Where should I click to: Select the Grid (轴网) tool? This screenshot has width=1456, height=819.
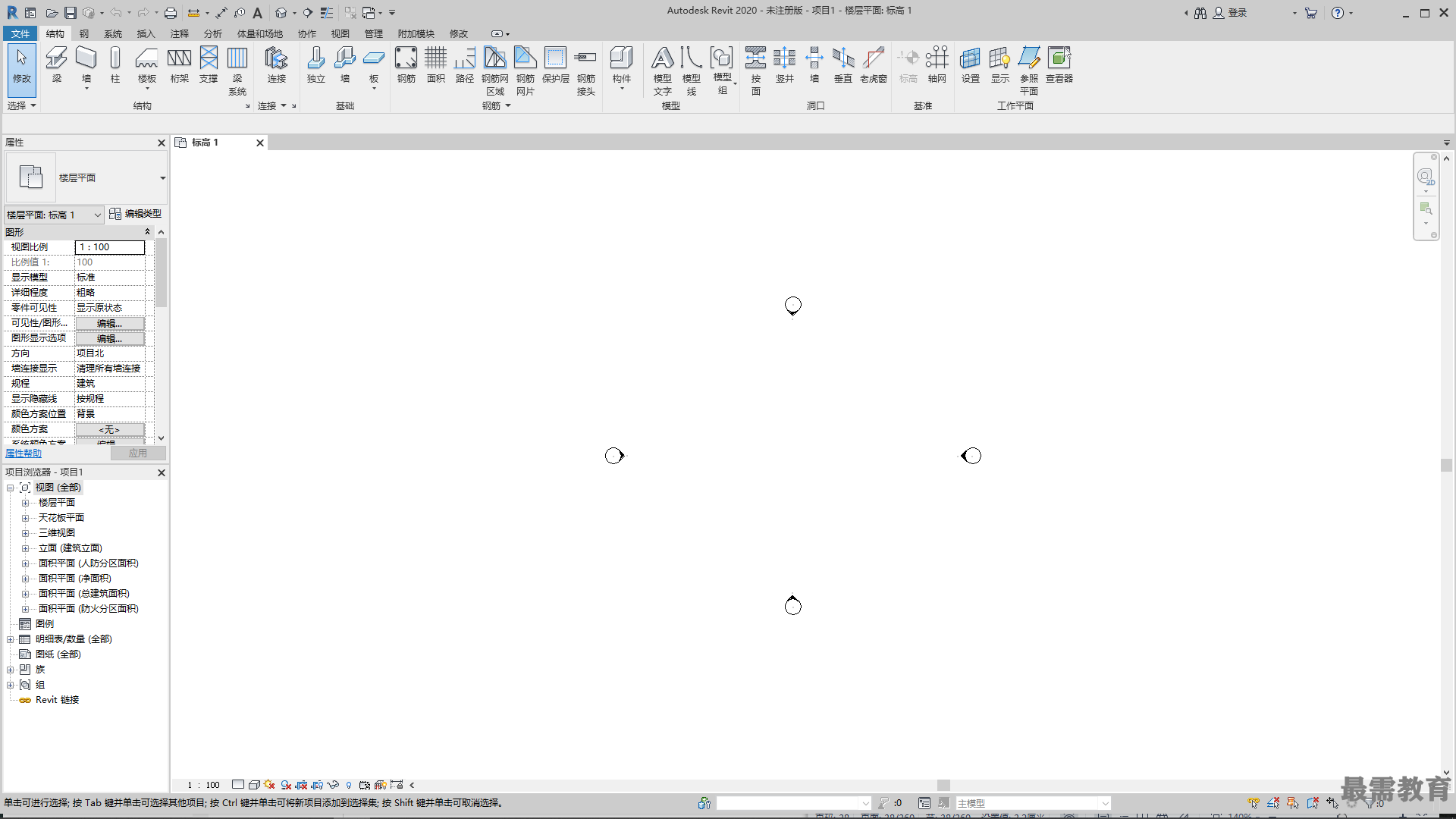point(937,65)
